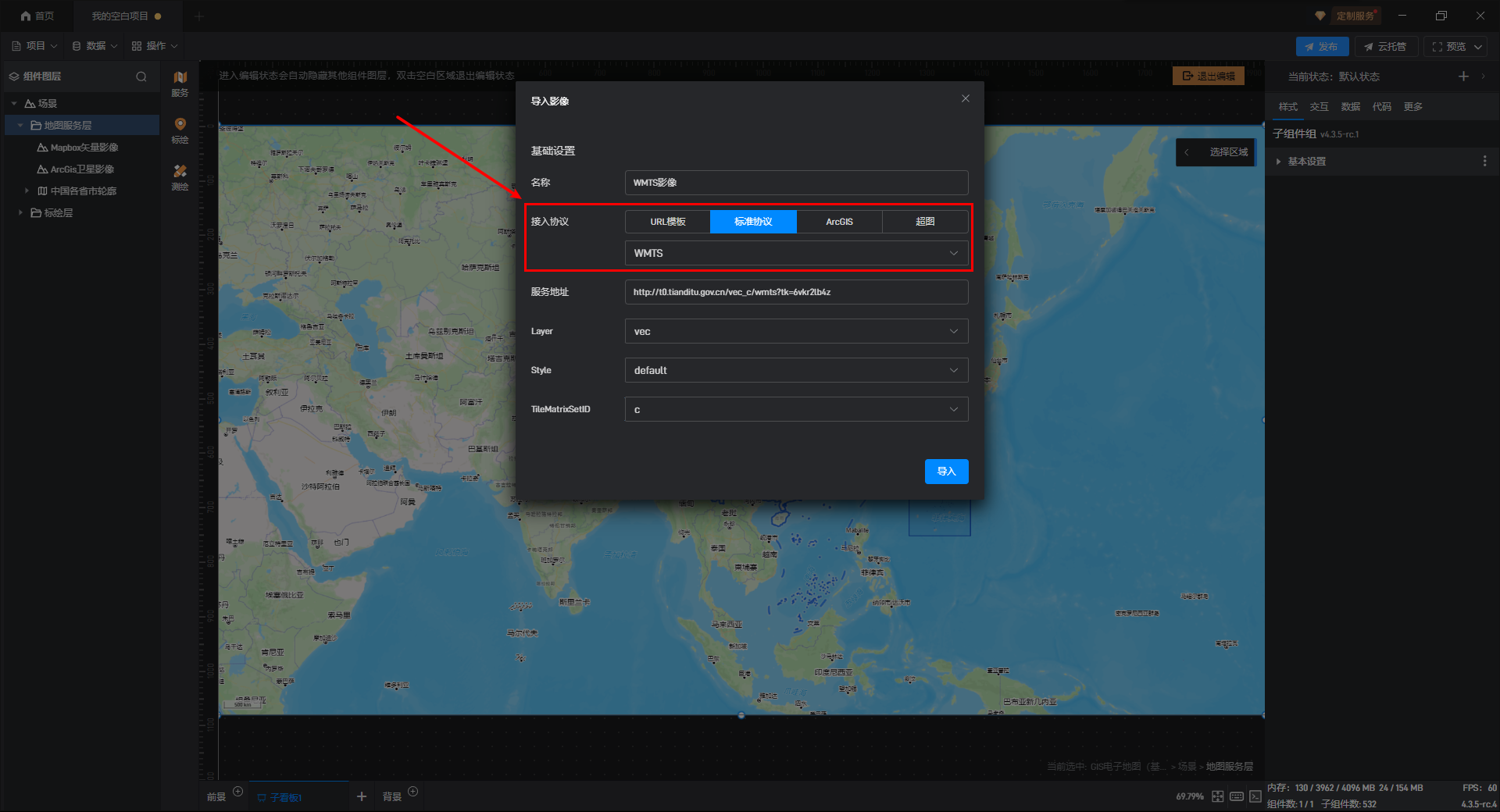Open the Layer dropdown showing vec

tap(796, 331)
